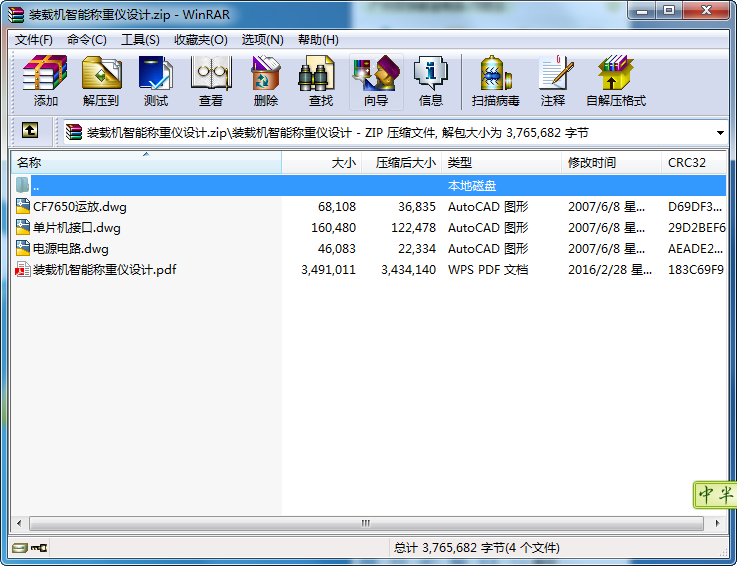Click the 自解压格式 (SFX) icon
The image size is (737, 566).
[615, 81]
